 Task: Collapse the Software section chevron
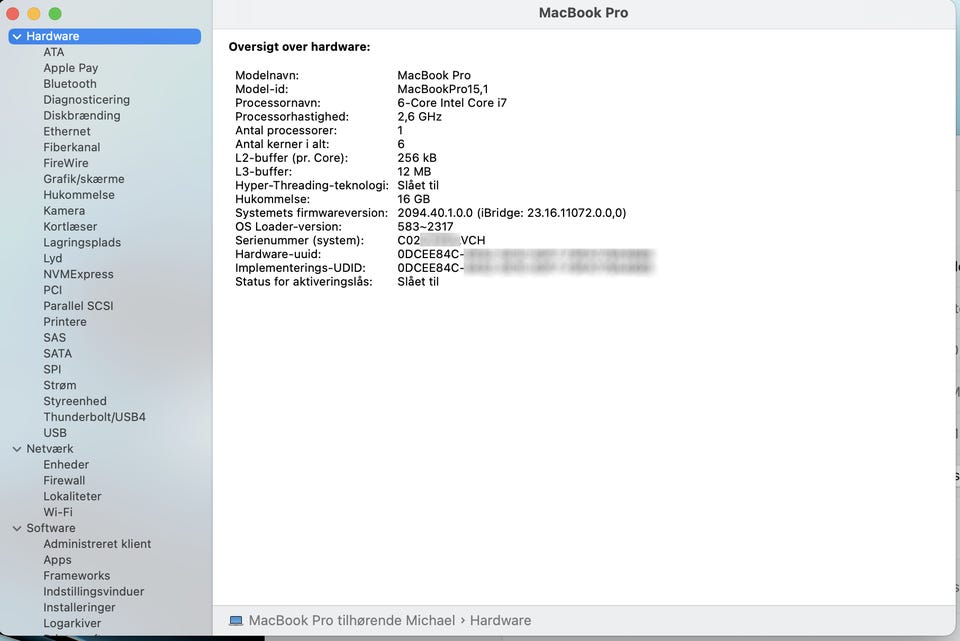17,528
